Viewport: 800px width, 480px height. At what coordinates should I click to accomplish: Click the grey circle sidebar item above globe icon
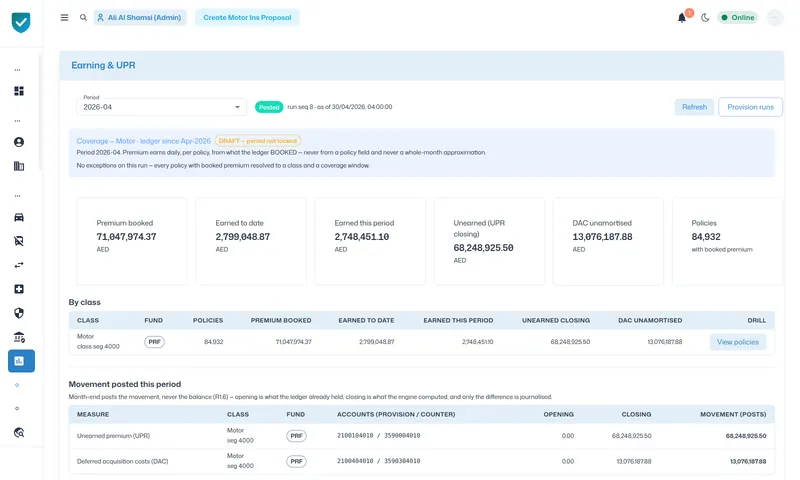point(17,409)
